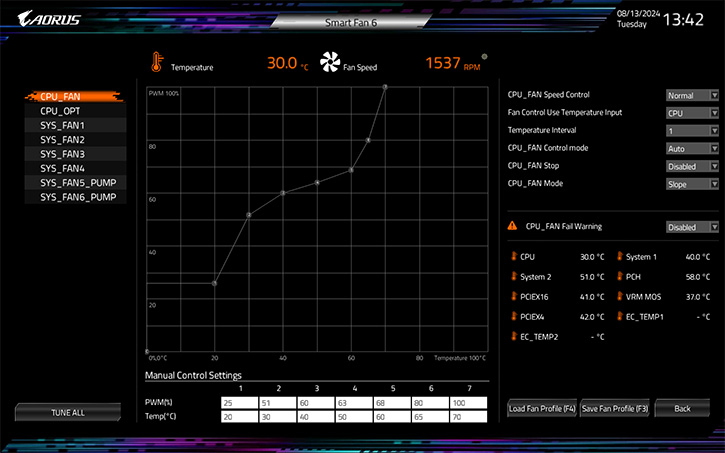Expand Fan Control Use Temperature Input dropdown

coord(692,113)
